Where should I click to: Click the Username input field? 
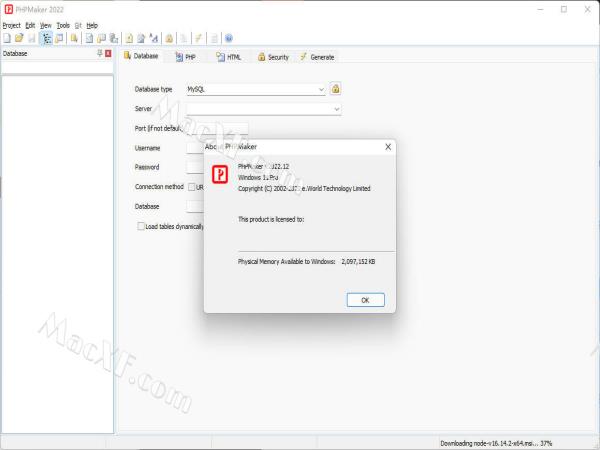tap(195, 148)
